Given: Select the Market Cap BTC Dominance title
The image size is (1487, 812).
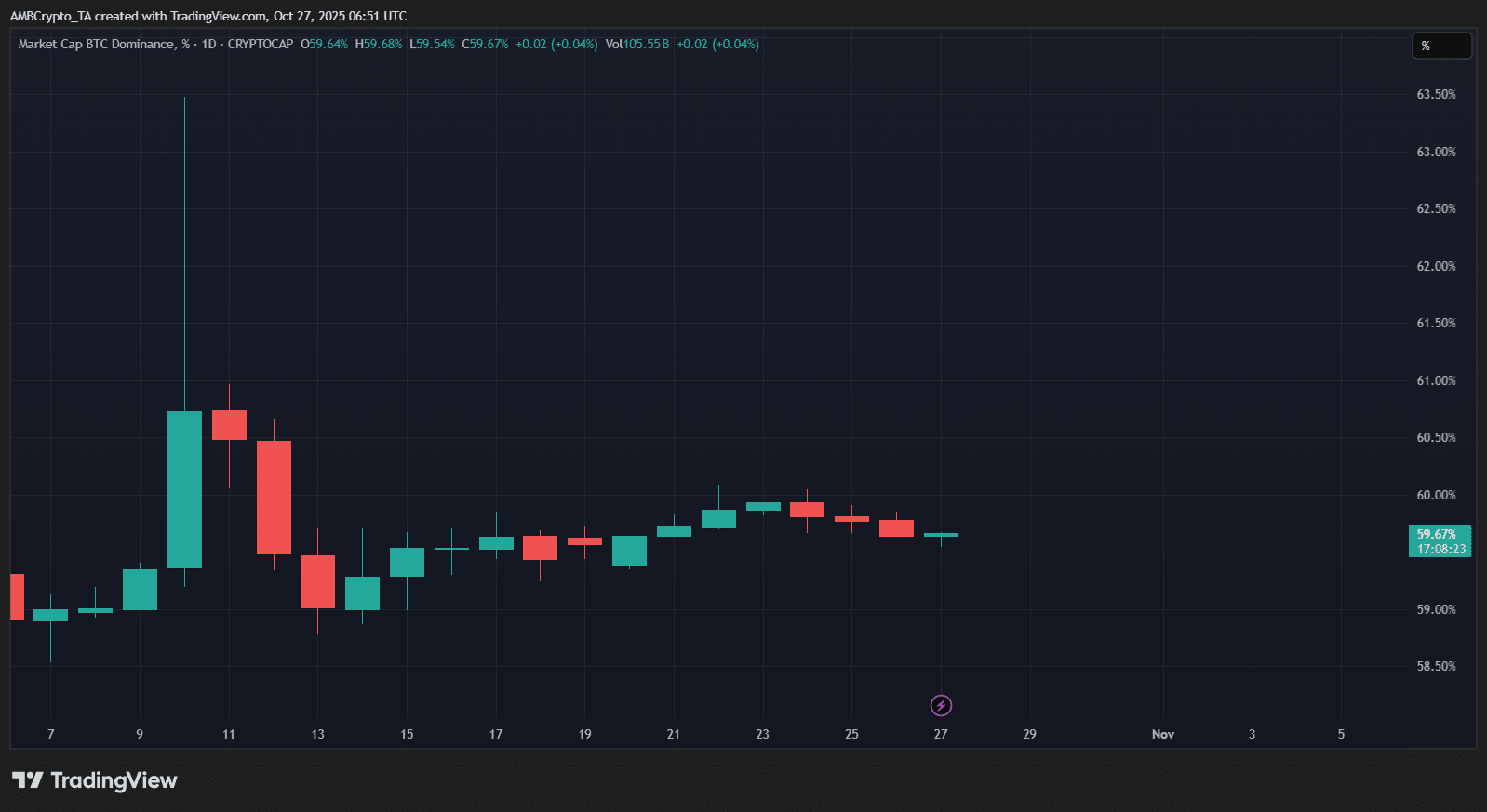Looking at the screenshot, I should click(x=97, y=44).
